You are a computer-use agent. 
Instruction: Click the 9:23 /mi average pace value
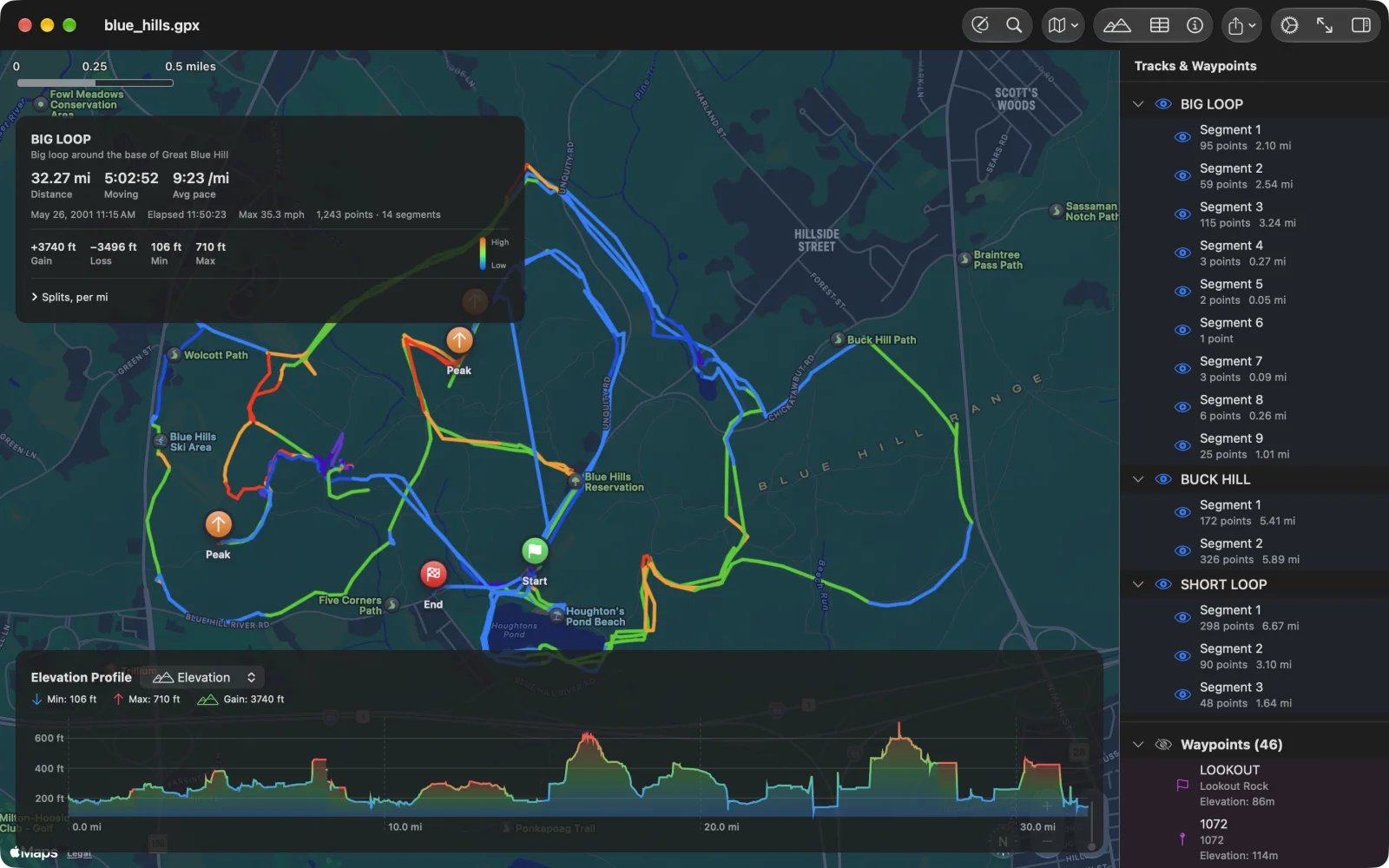tap(201, 178)
